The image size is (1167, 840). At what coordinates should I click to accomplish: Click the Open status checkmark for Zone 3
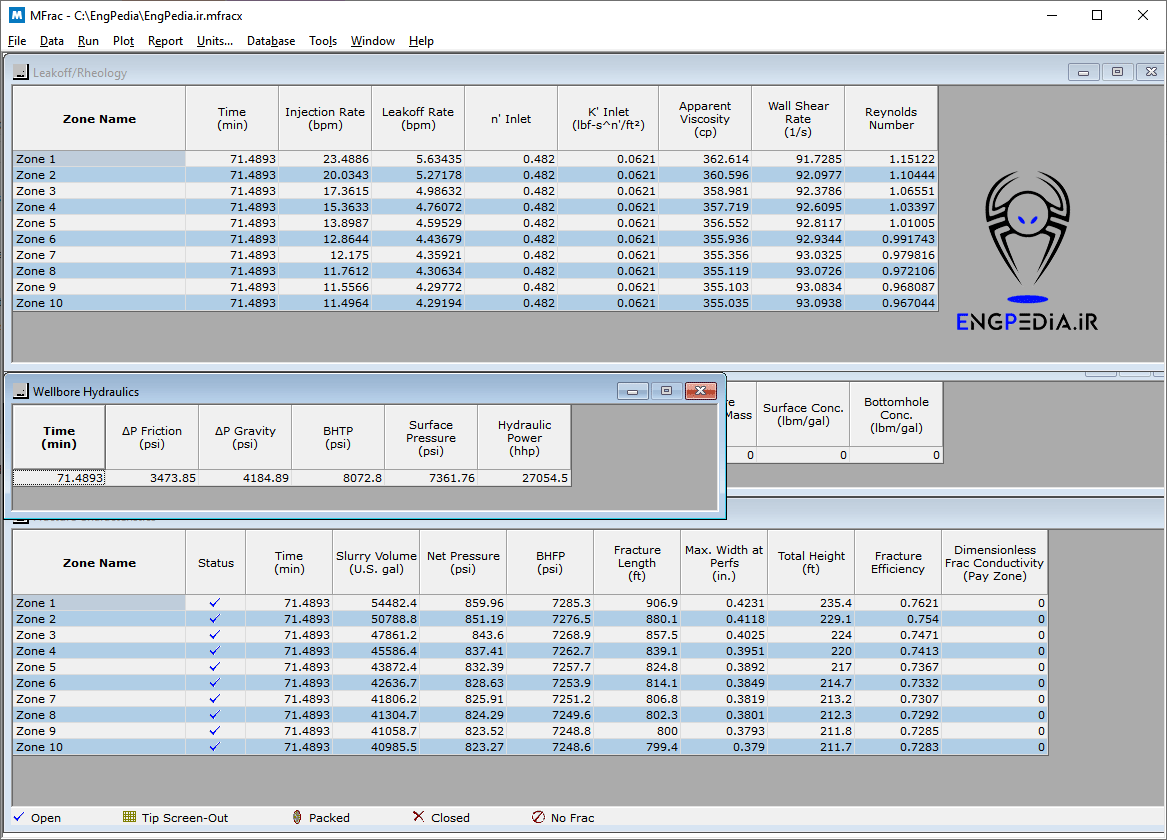tap(215, 635)
